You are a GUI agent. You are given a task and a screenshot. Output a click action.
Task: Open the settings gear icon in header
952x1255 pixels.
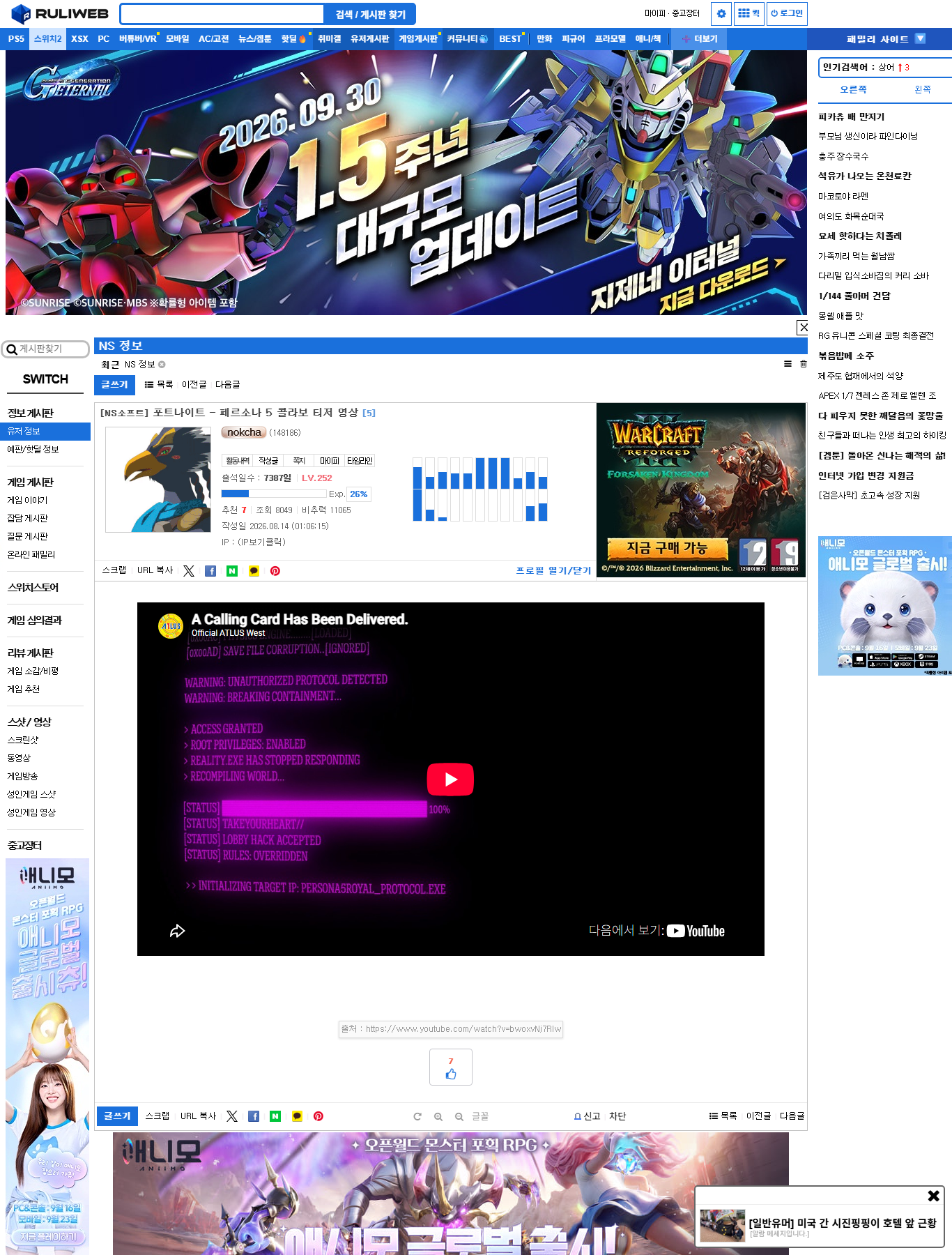tap(721, 14)
